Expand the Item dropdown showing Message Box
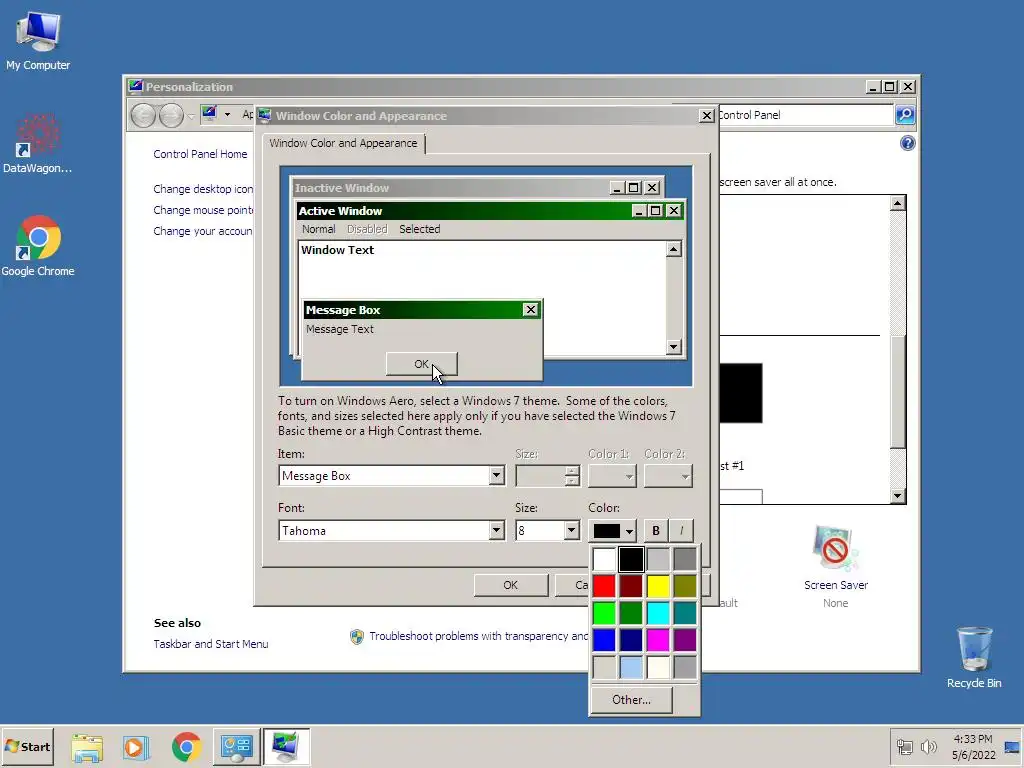 (496, 476)
